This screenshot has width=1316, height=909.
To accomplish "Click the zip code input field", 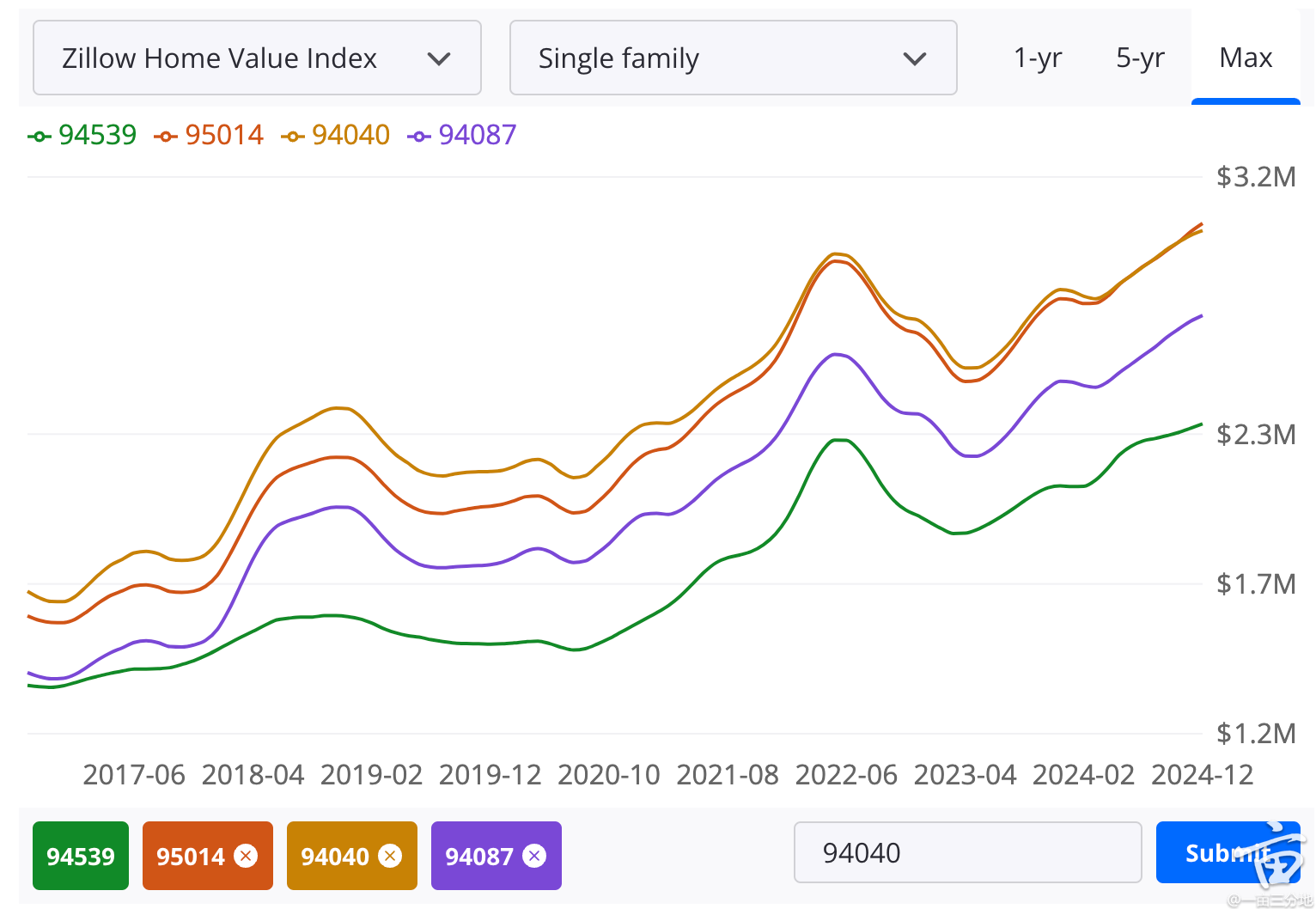I will (x=968, y=852).
